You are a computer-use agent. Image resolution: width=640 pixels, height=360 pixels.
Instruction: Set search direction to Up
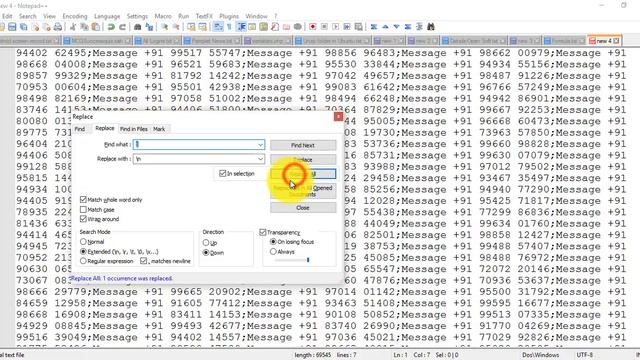click(206, 242)
